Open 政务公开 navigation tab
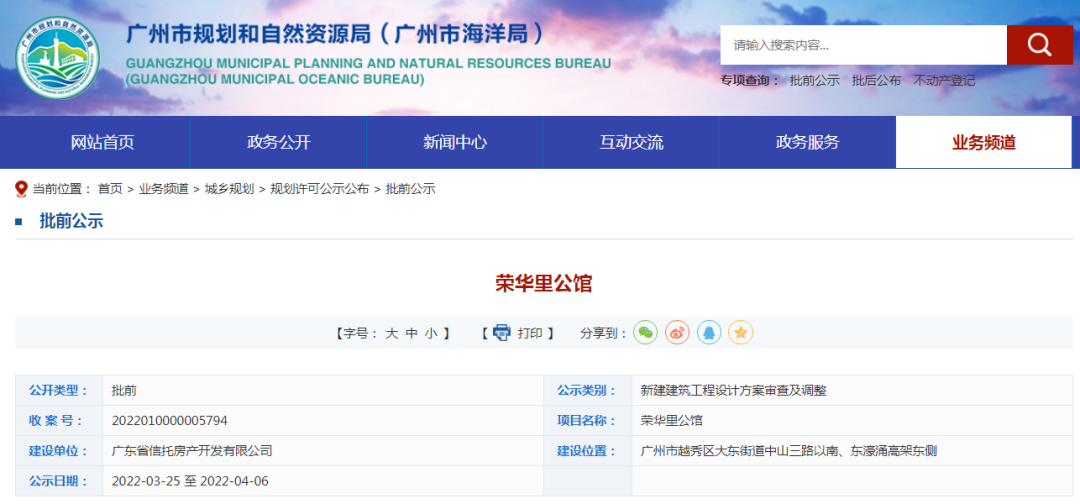The width and height of the screenshot is (1080, 504). (279, 143)
